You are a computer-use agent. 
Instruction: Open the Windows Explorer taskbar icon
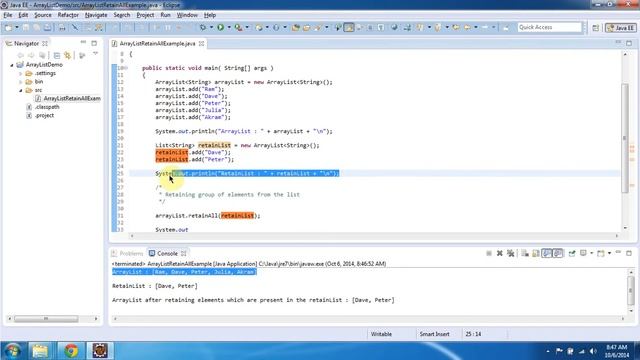[40, 351]
